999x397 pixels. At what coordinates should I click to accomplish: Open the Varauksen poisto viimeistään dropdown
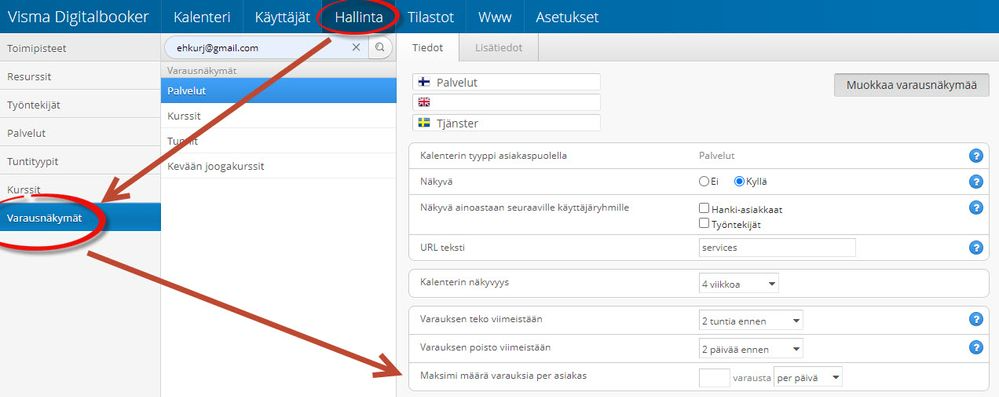click(751, 349)
